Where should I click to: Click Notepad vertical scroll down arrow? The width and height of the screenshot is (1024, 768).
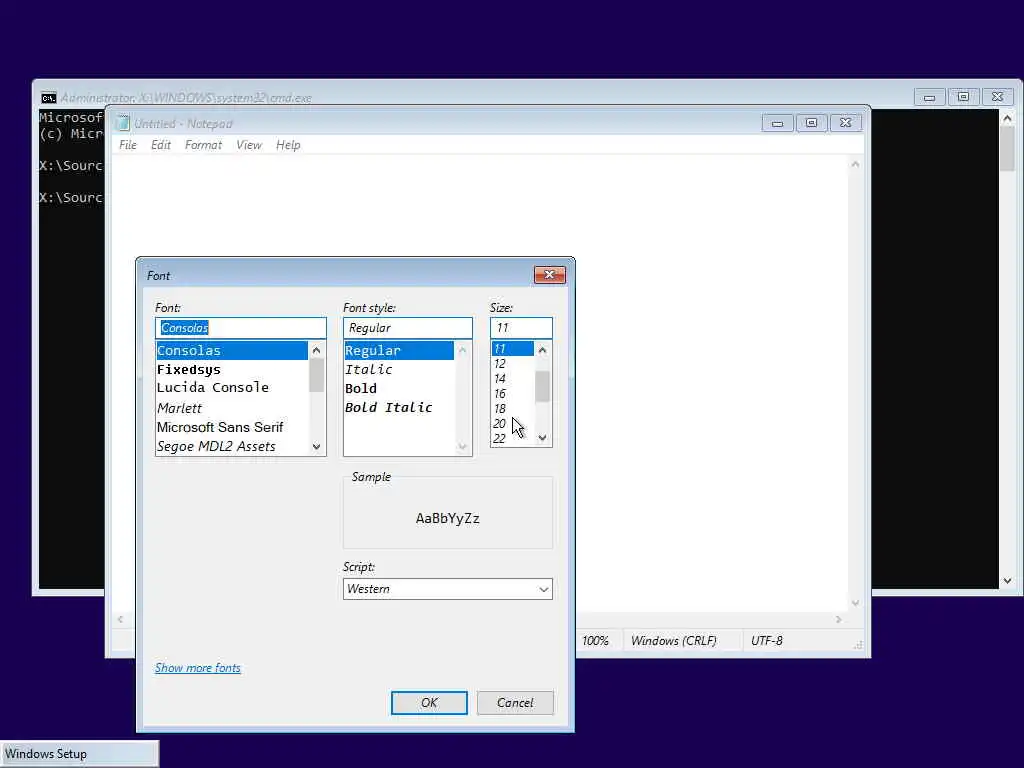[856, 603]
